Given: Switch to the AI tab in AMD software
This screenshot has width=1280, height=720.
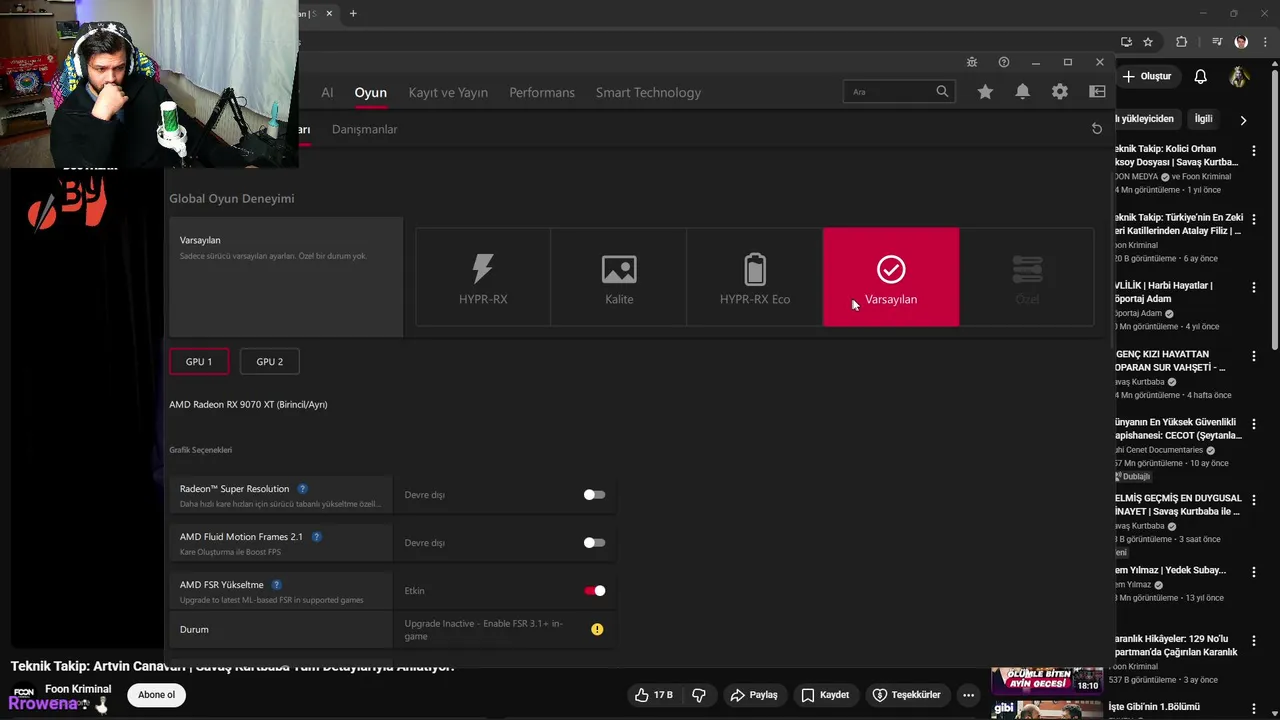Looking at the screenshot, I should click(327, 92).
